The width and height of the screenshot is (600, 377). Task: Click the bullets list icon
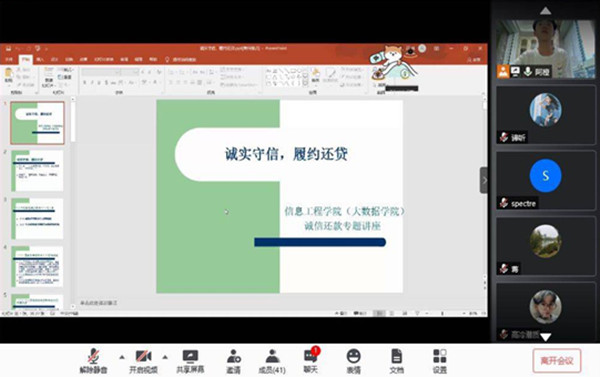[172, 72]
